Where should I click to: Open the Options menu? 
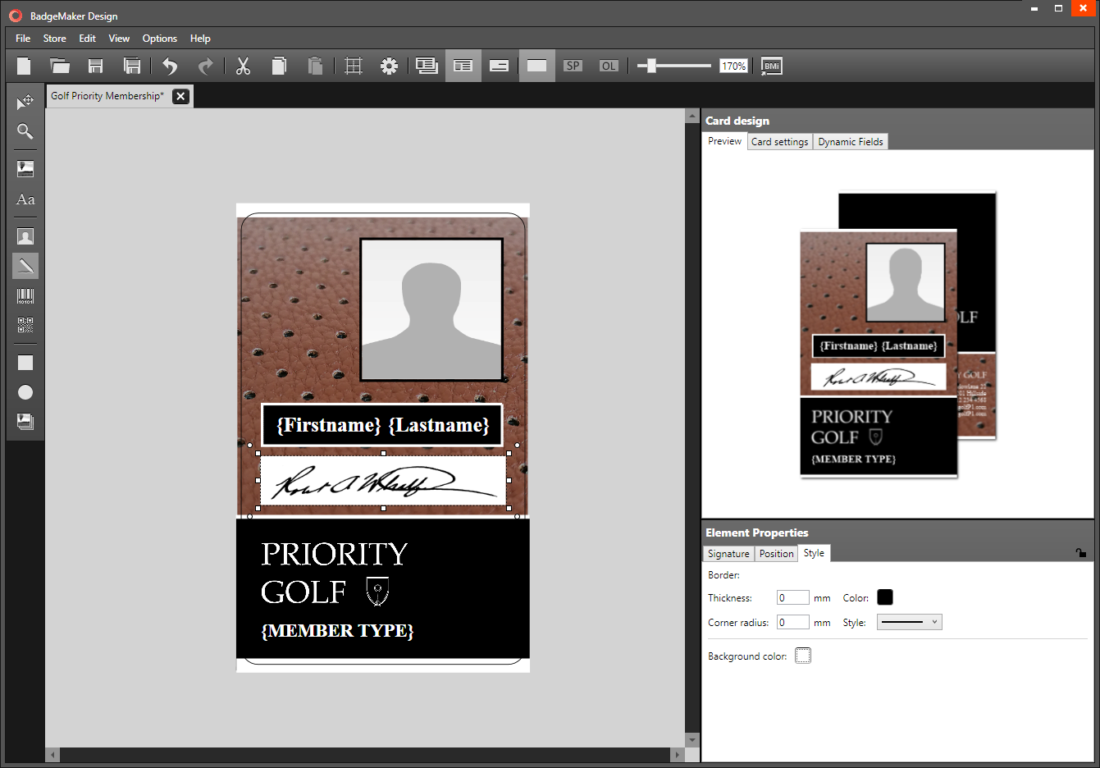(159, 38)
